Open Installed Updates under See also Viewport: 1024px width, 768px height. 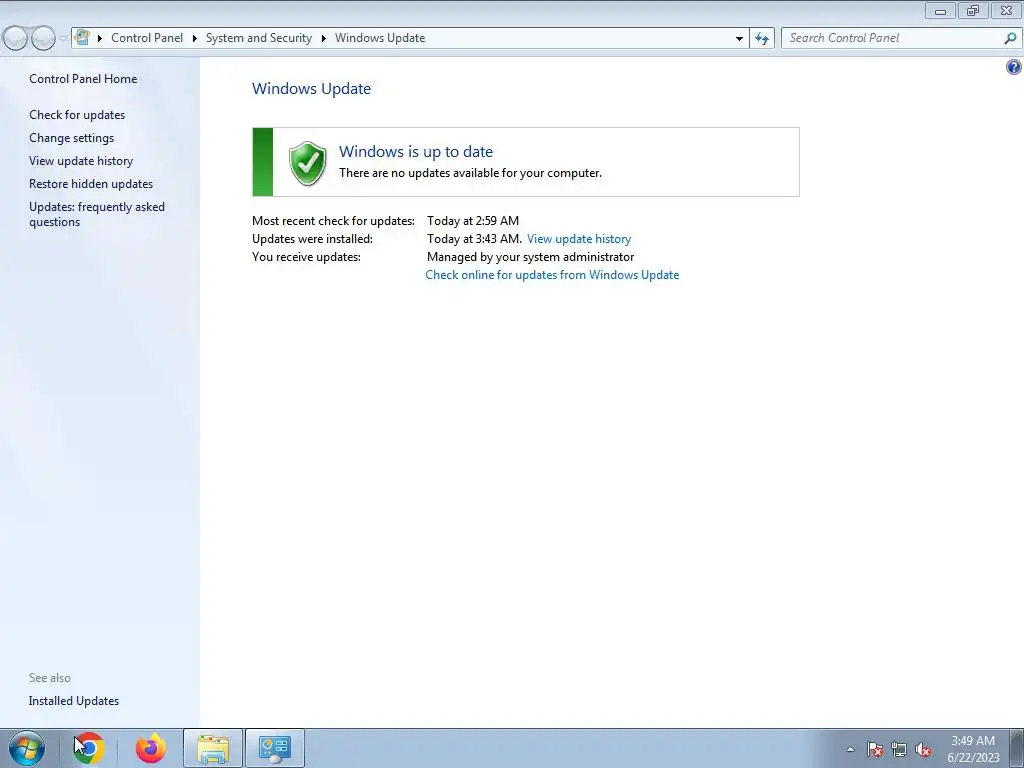pos(74,701)
